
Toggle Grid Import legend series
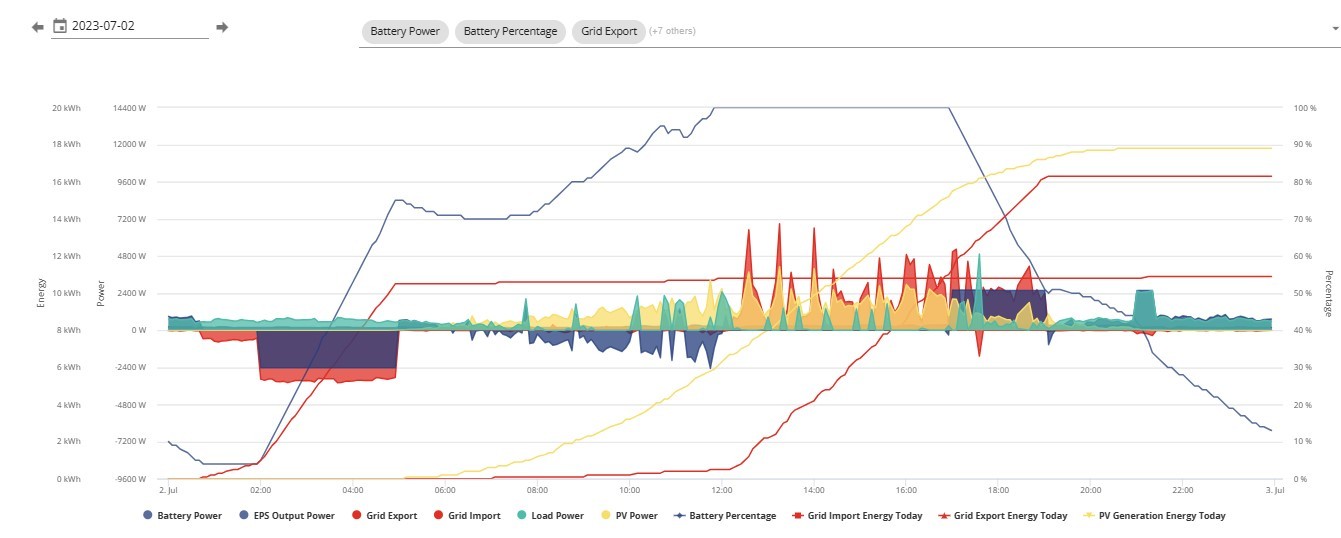468,516
